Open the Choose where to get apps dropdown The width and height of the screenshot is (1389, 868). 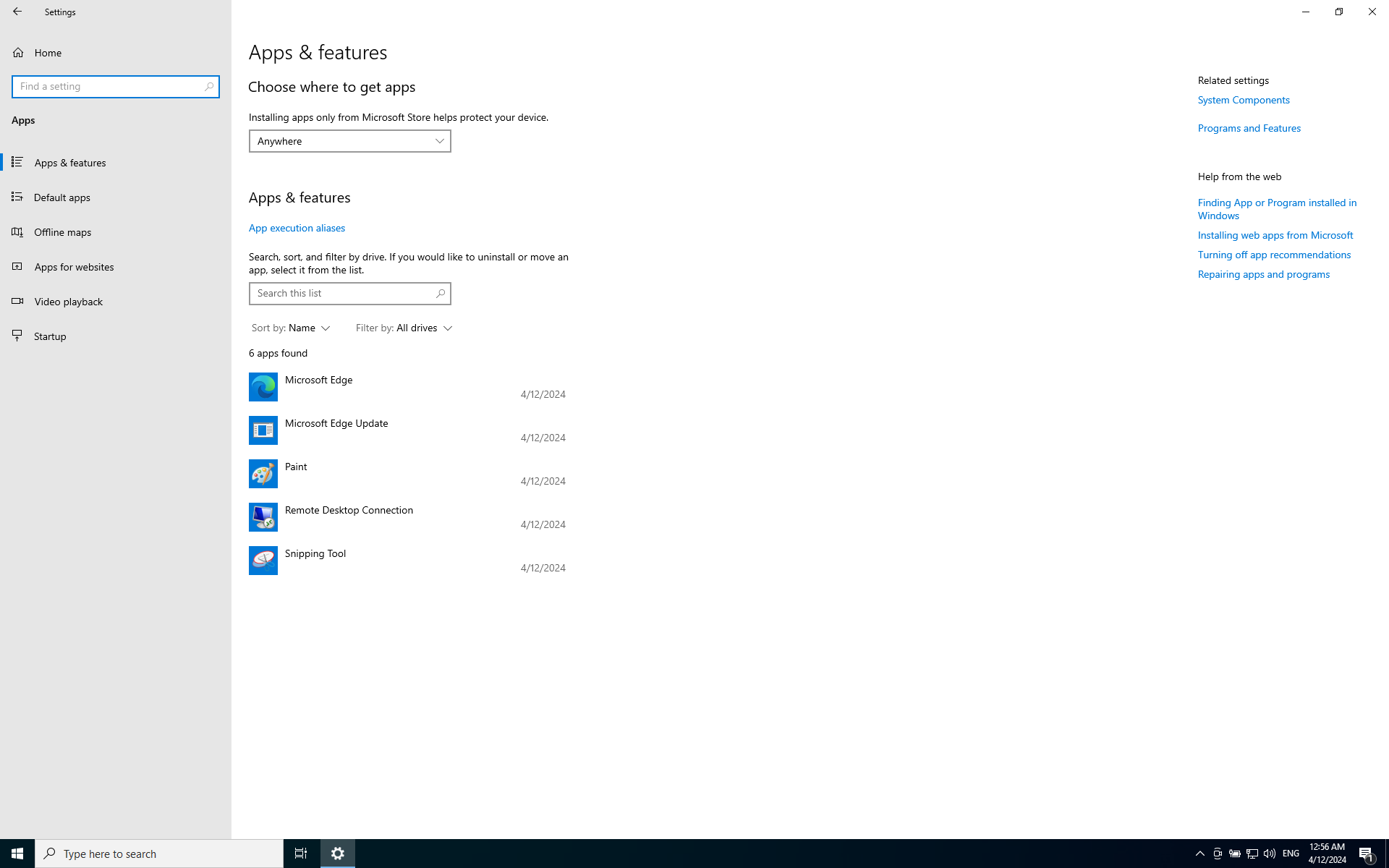tap(349, 140)
